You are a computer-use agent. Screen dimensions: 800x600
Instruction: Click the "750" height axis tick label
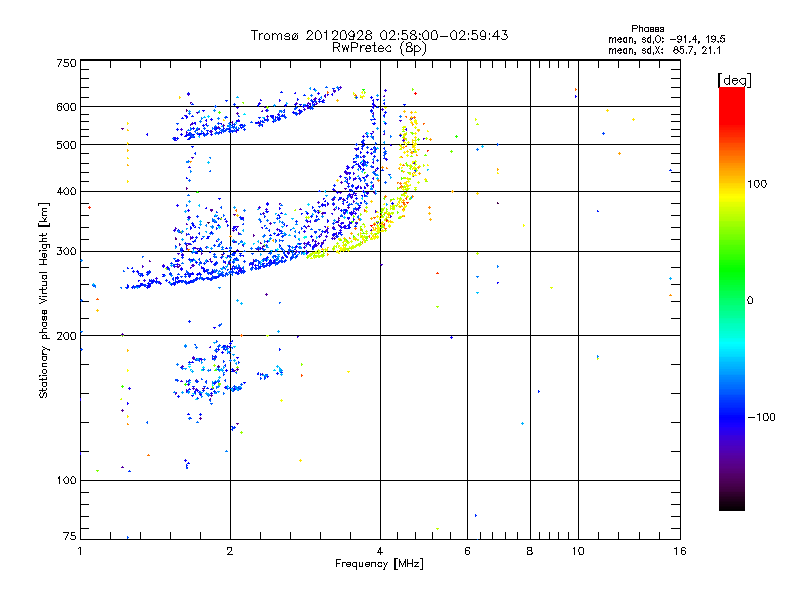coord(67,63)
